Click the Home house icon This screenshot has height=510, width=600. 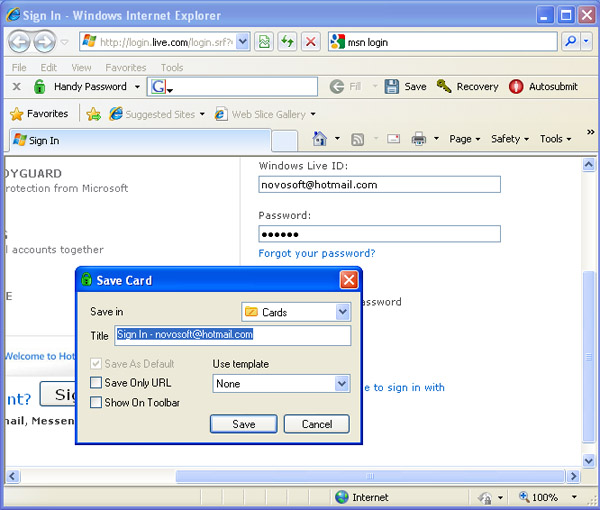tap(320, 138)
